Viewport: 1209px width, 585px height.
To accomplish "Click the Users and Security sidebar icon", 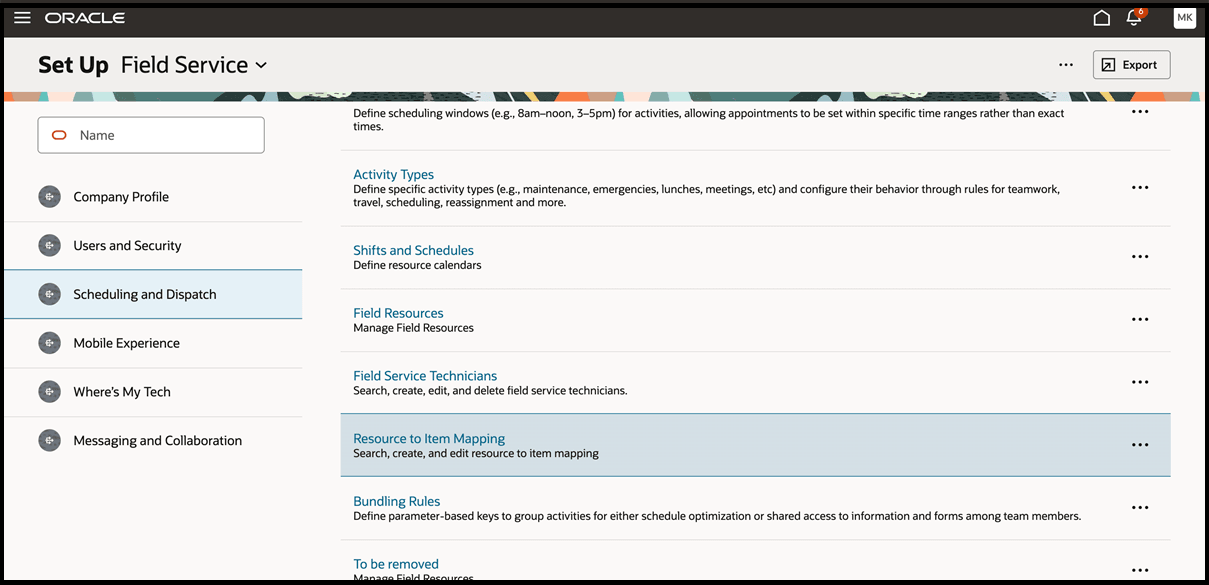I will [x=49, y=246].
